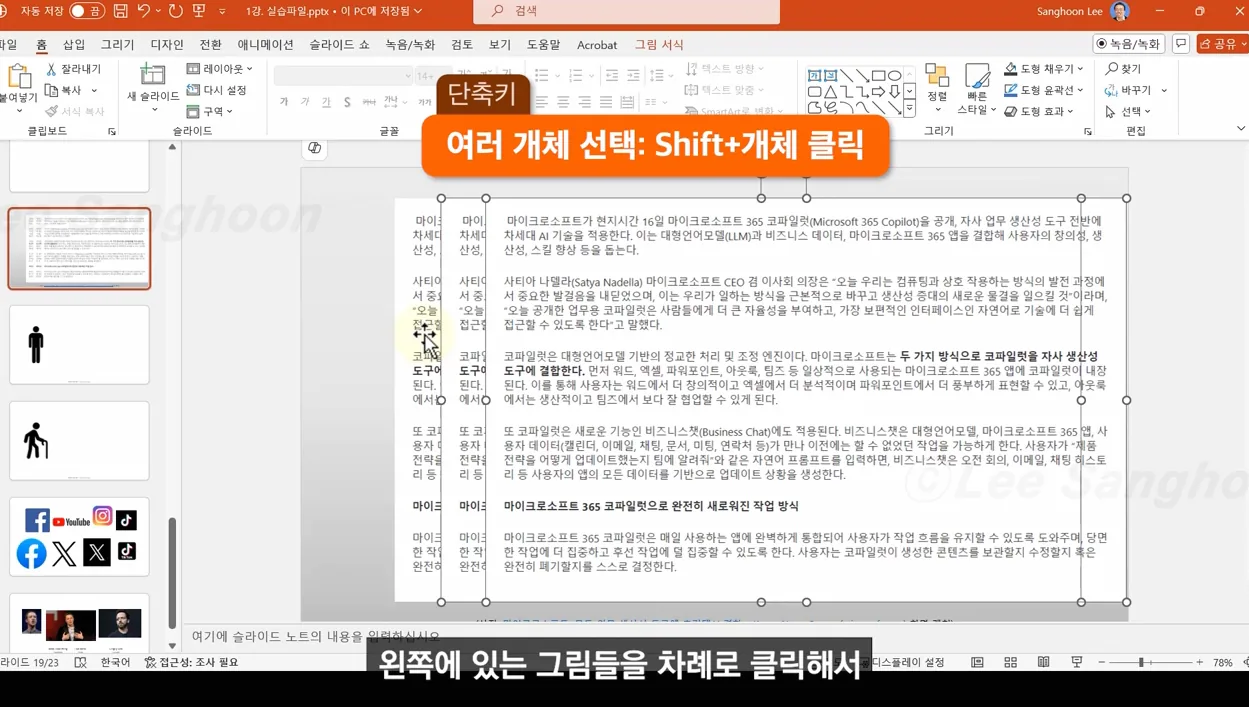Screen dimensions: 1249x707
Task: Click the 찾기 find button
Action: pos(1123,69)
